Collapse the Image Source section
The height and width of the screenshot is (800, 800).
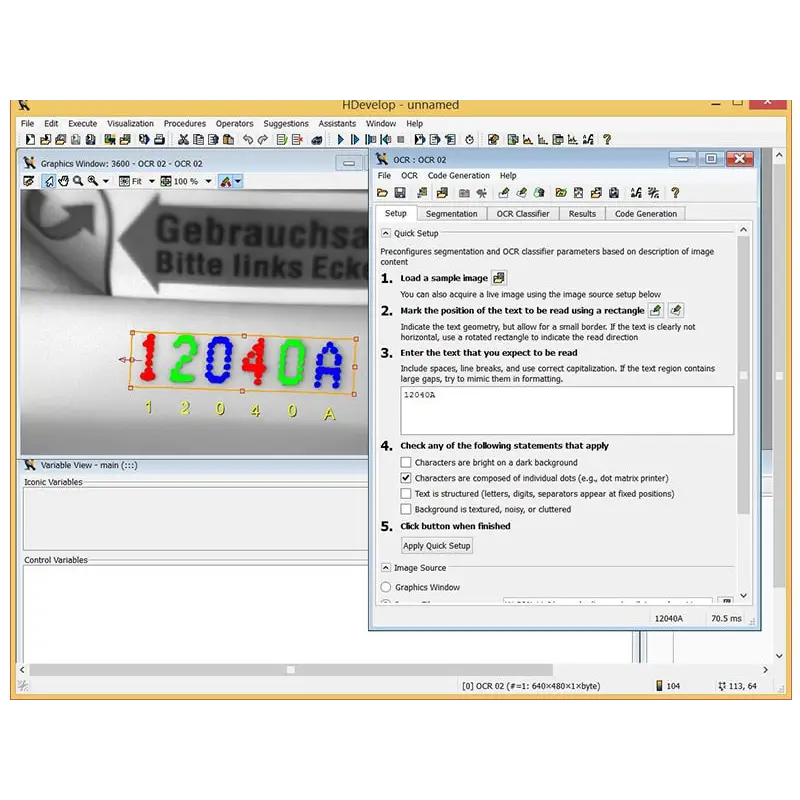[x=386, y=568]
